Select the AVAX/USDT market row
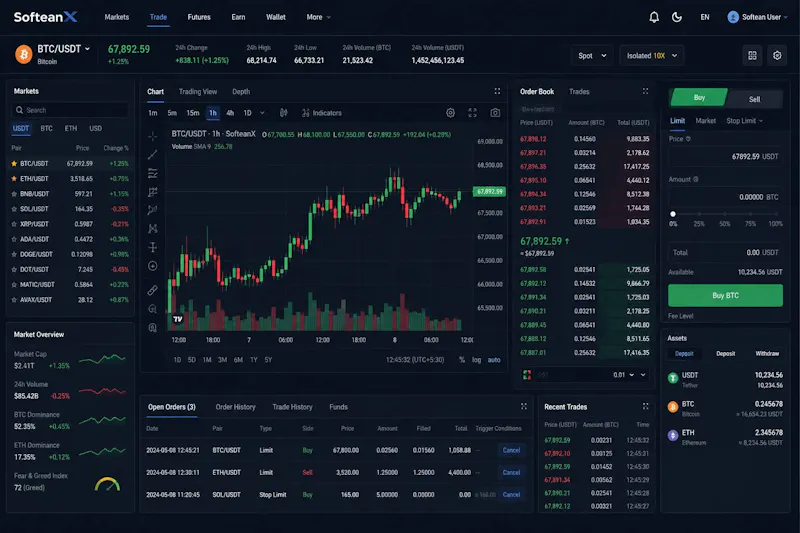The width and height of the screenshot is (800, 533). click(x=70, y=300)
